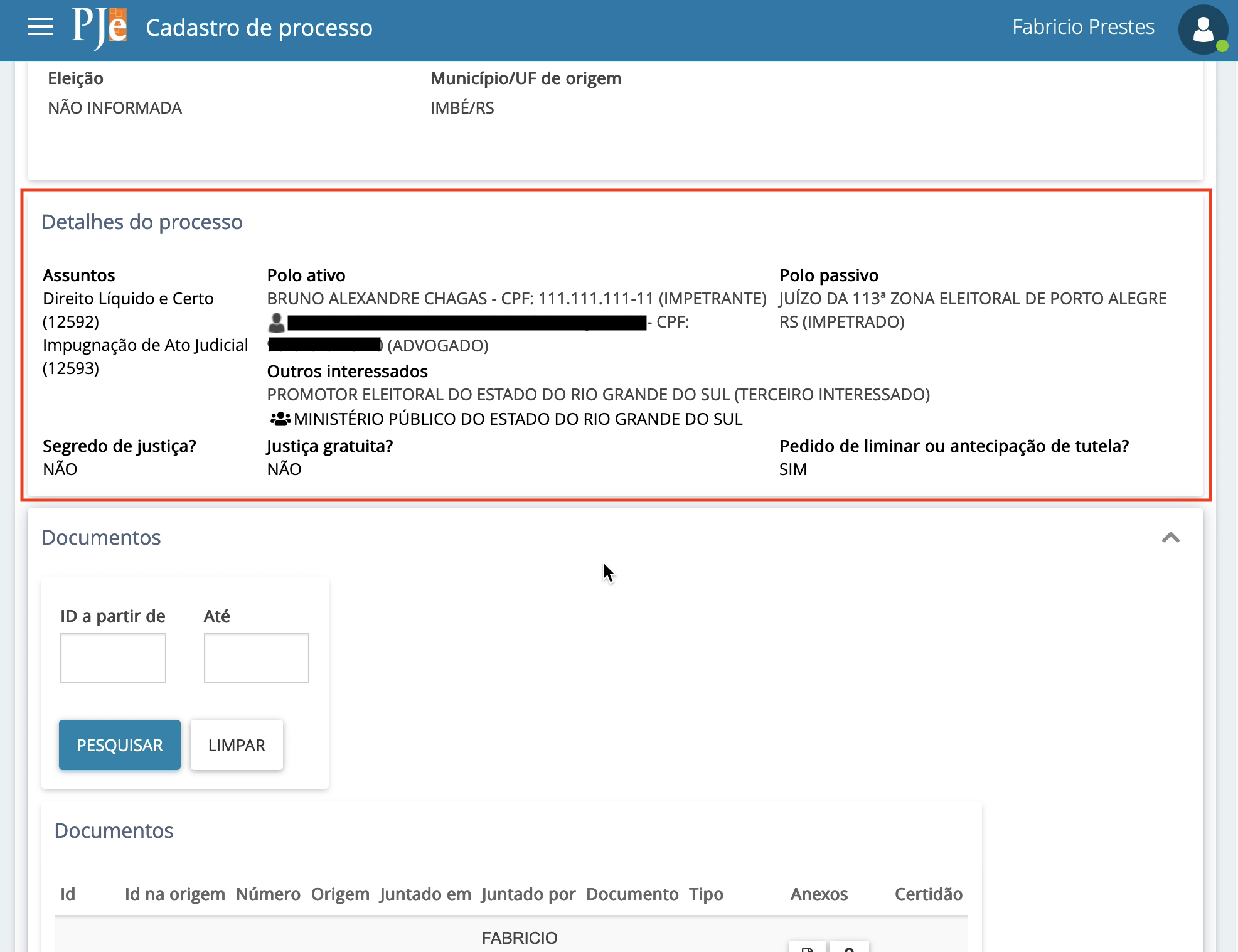Screen dimensions: 1238x952
Task: Click the 'Número' column header
Action: [x=268, y=894]
